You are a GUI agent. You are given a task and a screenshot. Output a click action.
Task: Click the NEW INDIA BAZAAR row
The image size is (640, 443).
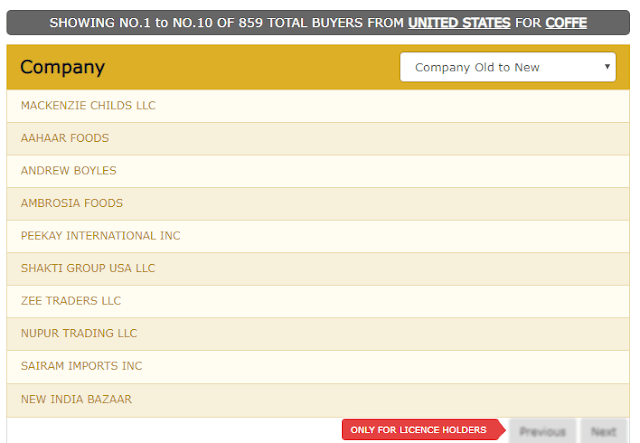(76, 399)
